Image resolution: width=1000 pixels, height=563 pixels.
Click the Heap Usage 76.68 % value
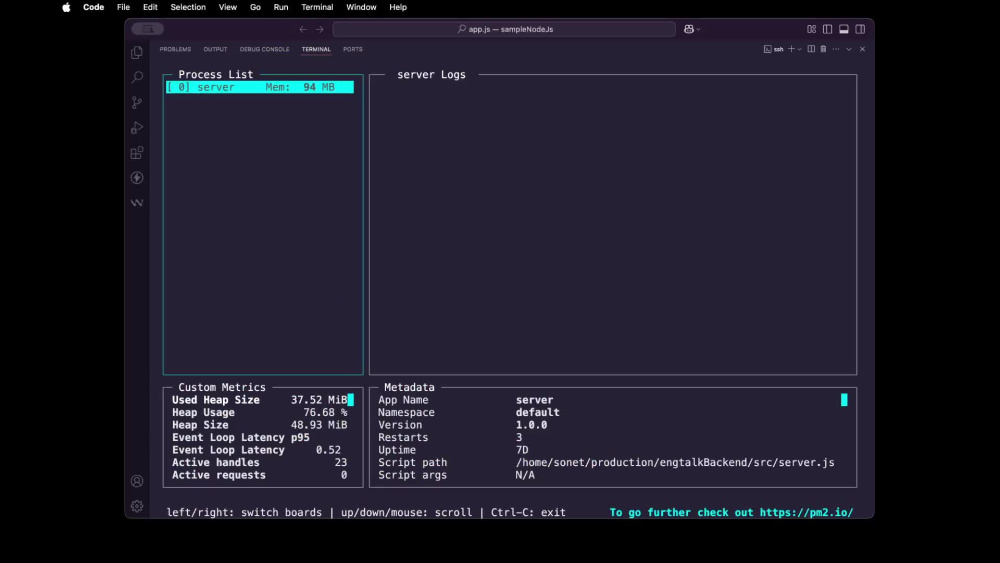tap(325, 413)
